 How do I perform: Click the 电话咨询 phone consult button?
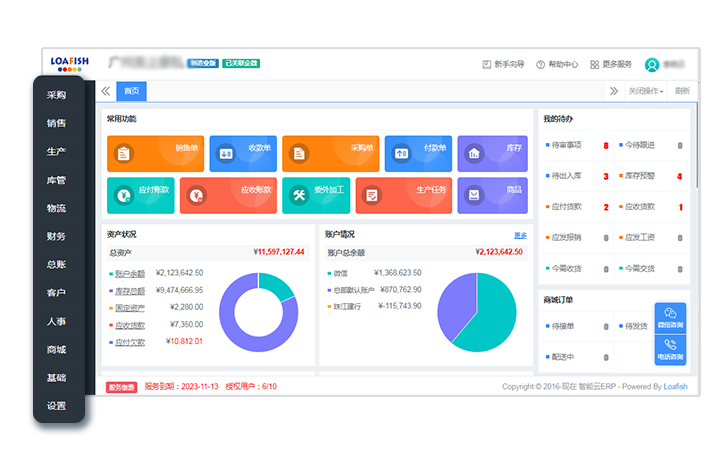coord(670,350)
